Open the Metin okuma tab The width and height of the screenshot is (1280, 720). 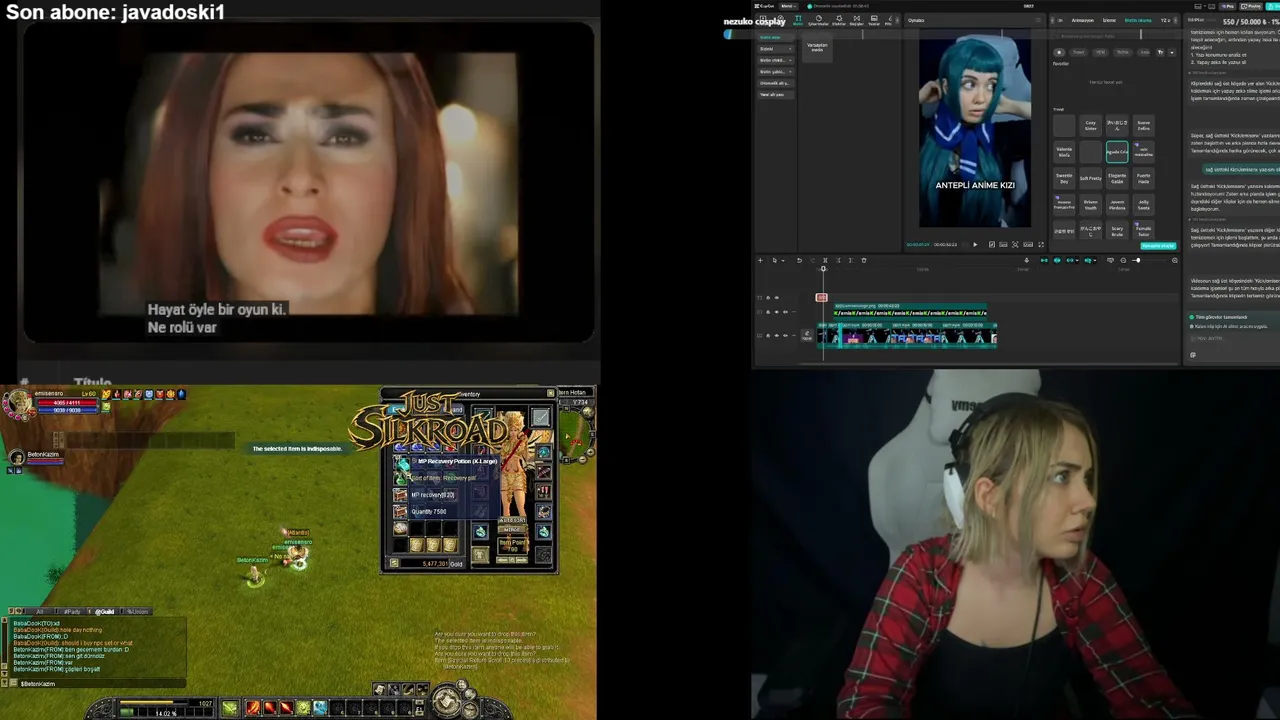[1138, 20]
